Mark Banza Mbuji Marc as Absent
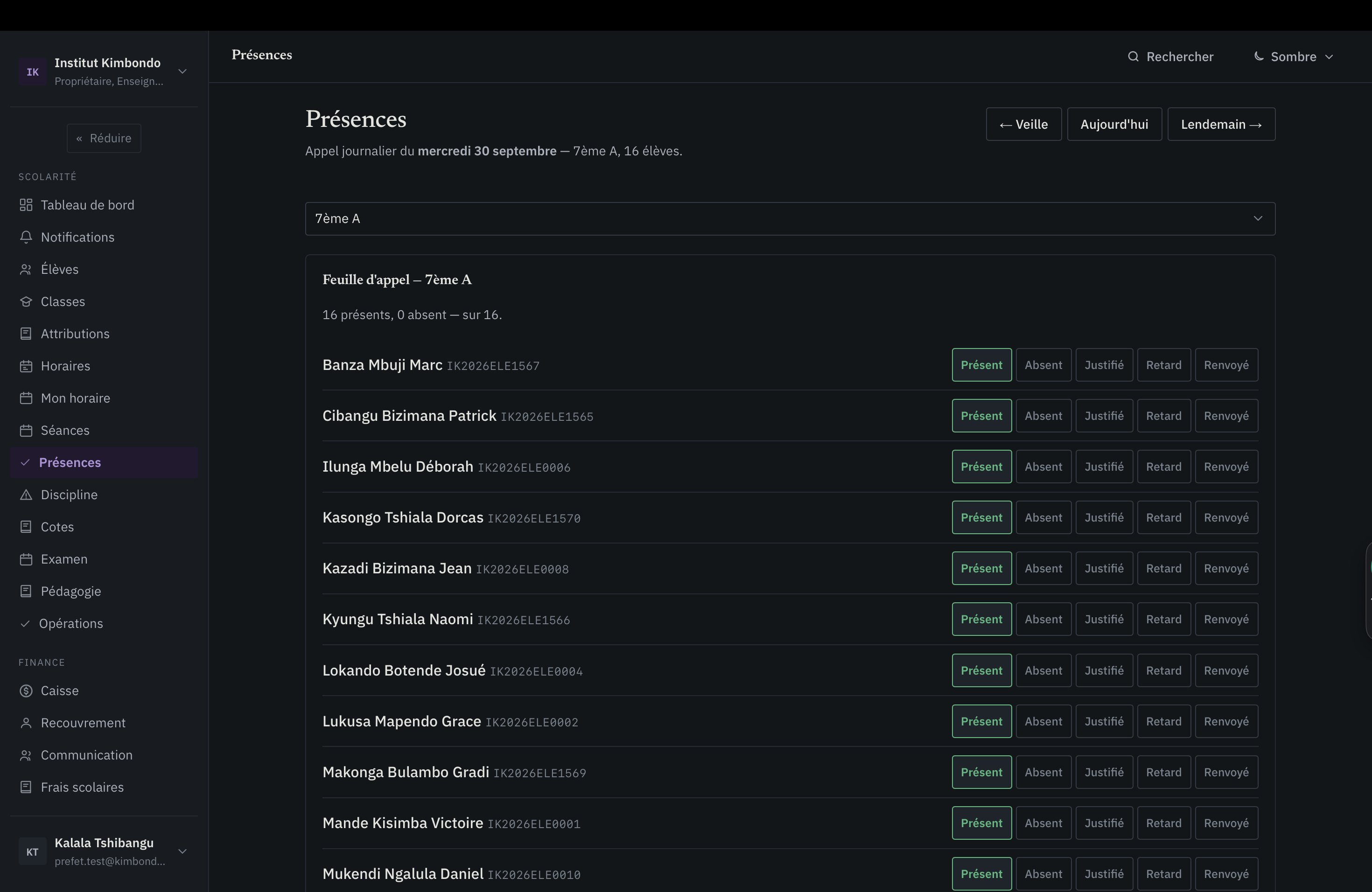Screen dimensions: 1372x892 click(1043, 365)
